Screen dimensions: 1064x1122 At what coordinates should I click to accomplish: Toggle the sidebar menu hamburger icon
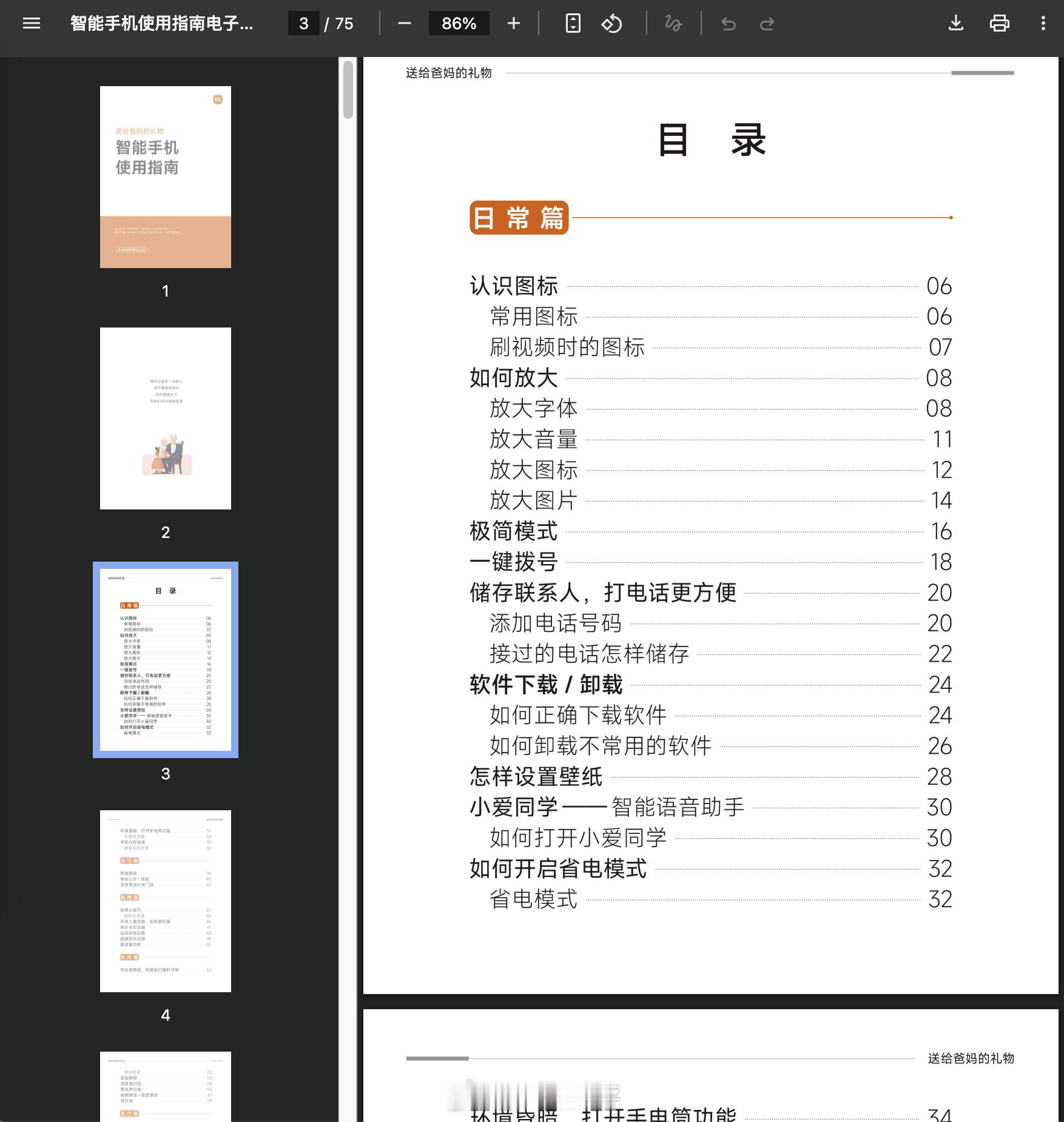click(x=32, y=24)
